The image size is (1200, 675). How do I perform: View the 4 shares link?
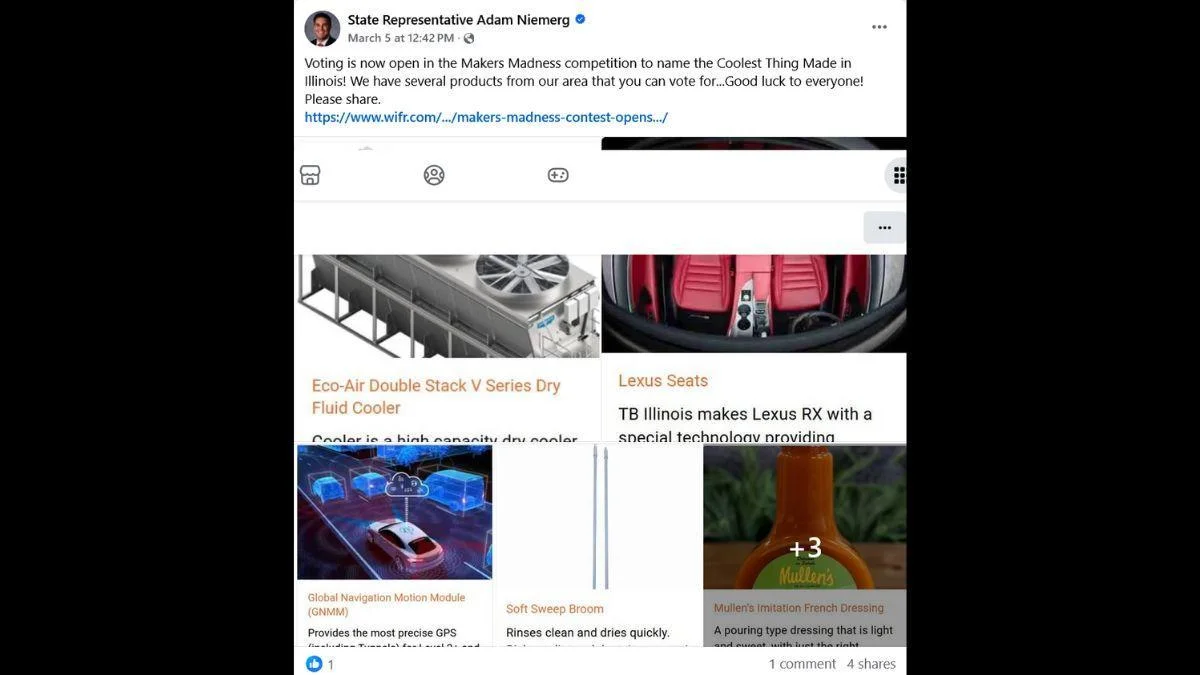871,663
